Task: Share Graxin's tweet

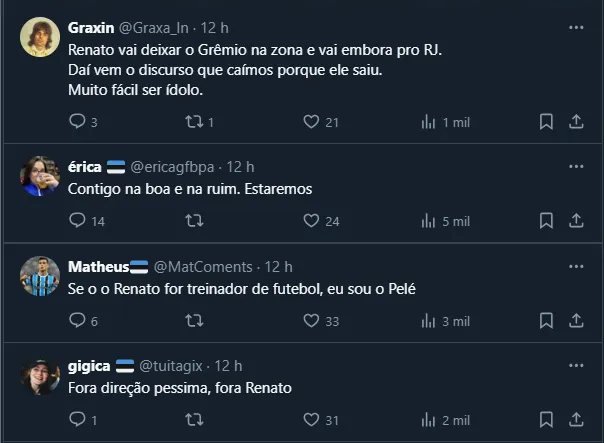Action: (x=576, y=122)
